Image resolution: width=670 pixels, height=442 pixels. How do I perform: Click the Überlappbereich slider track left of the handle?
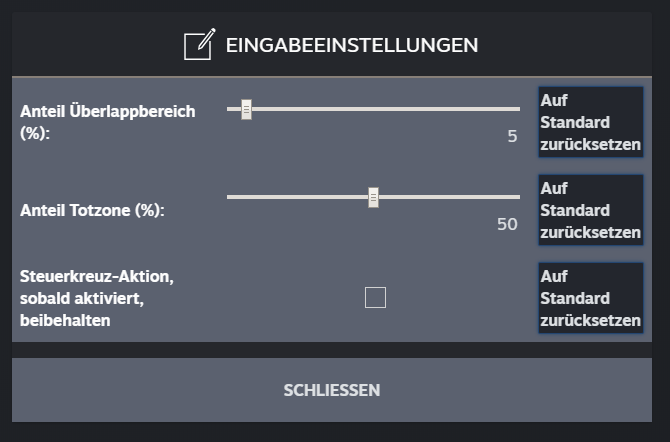tap(233, 109)
